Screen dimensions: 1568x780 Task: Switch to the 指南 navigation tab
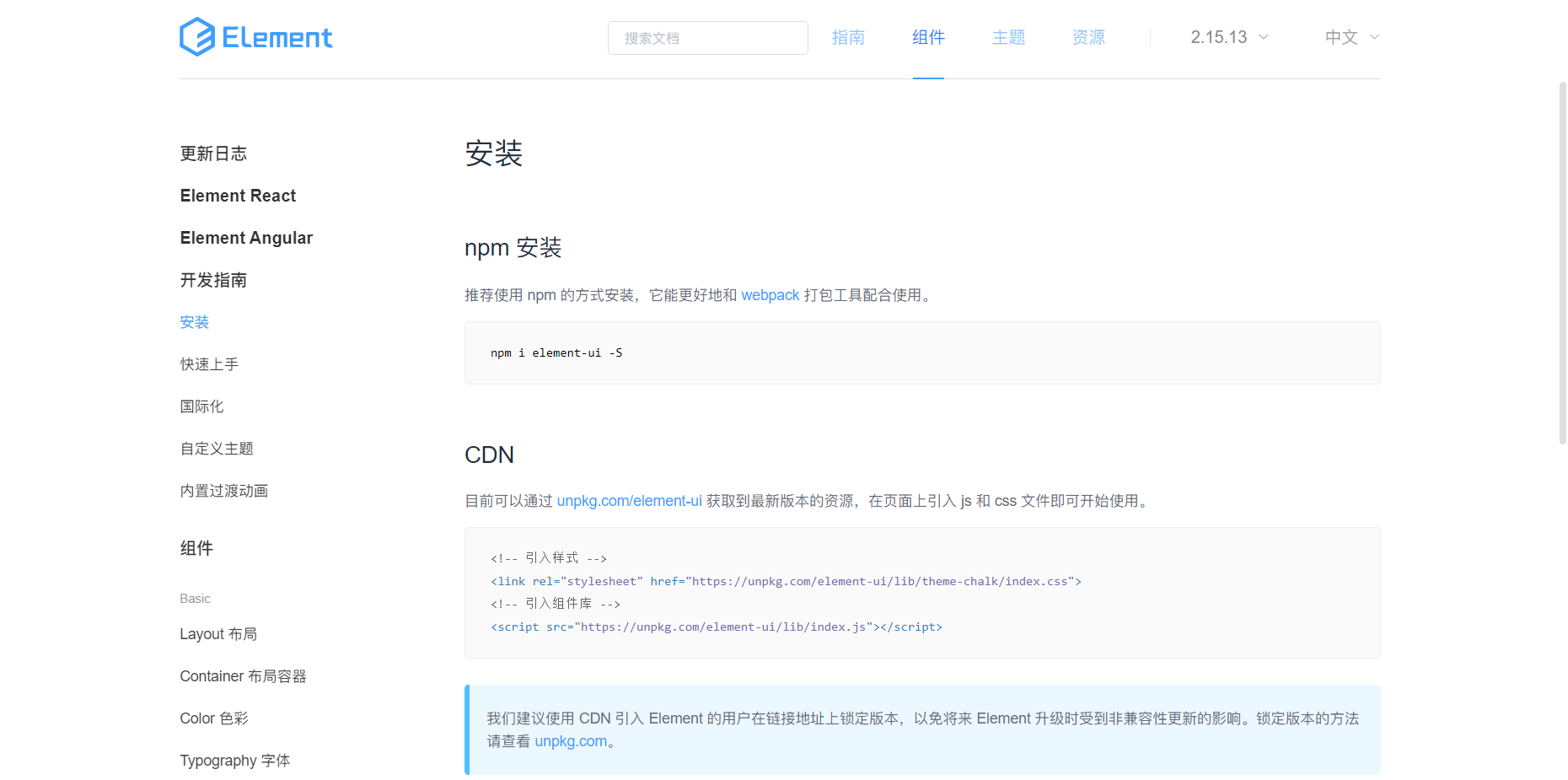pyautogui.click(x=848, y=37)
